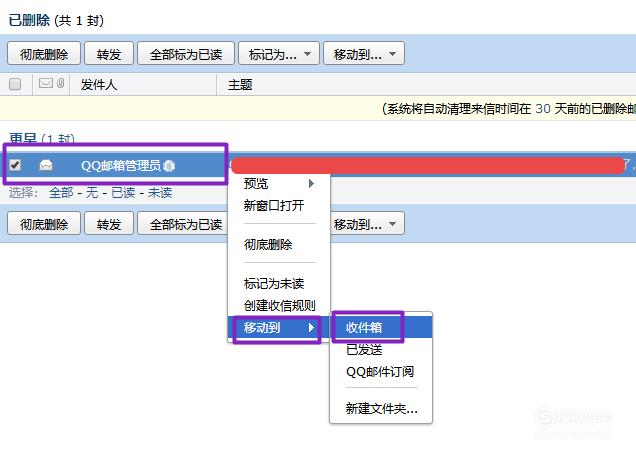Select 全部 link in 选择 row
Image resolution: width=636 pixels, height=464 pixels.
(x=61, y=192)
